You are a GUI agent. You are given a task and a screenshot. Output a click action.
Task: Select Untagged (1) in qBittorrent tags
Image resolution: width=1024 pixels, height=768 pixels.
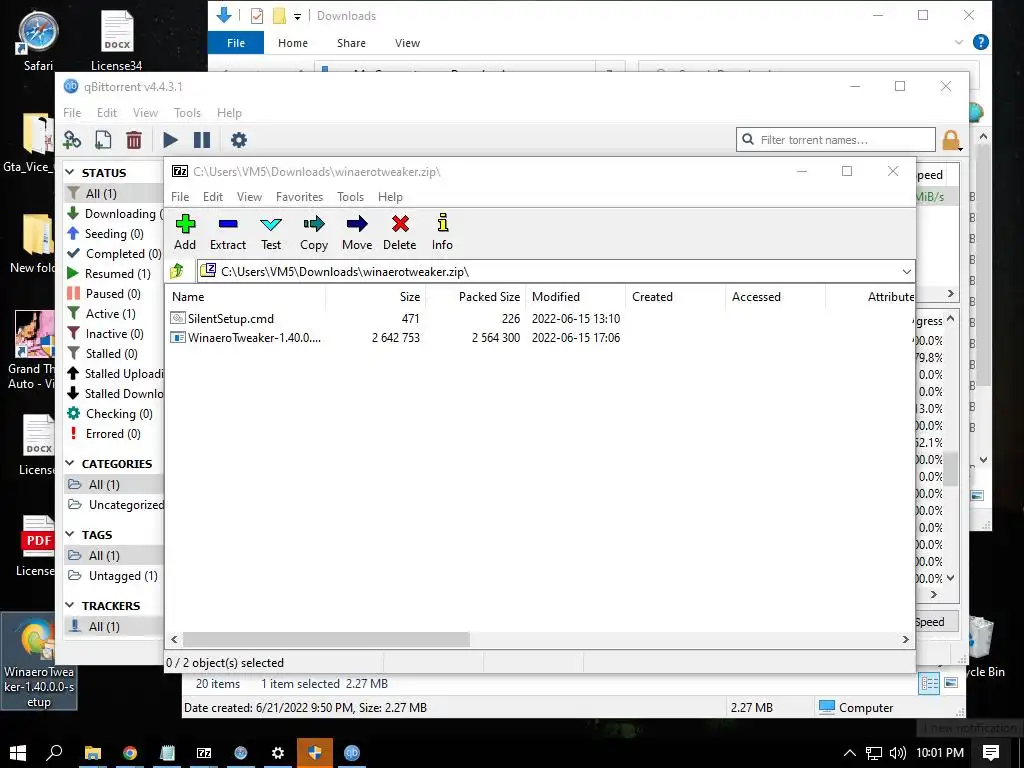[114, 575]
